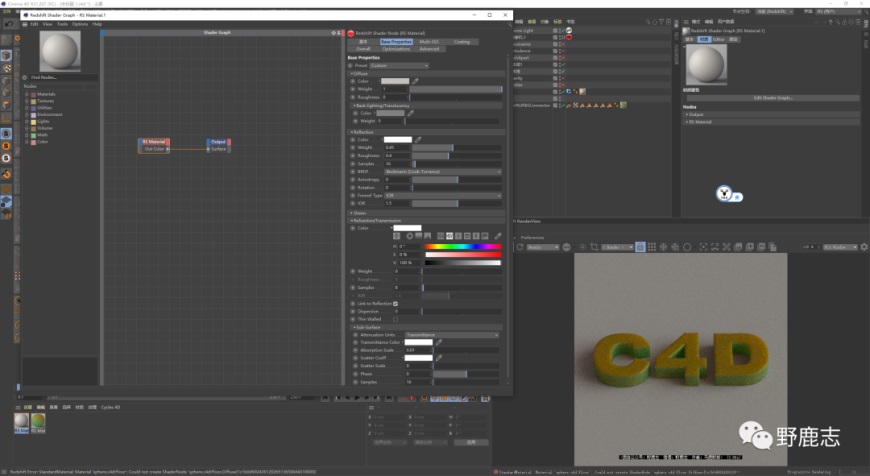The image size is (870, 476).
Task: Click the Find Nodes search field
Action: 63,77
